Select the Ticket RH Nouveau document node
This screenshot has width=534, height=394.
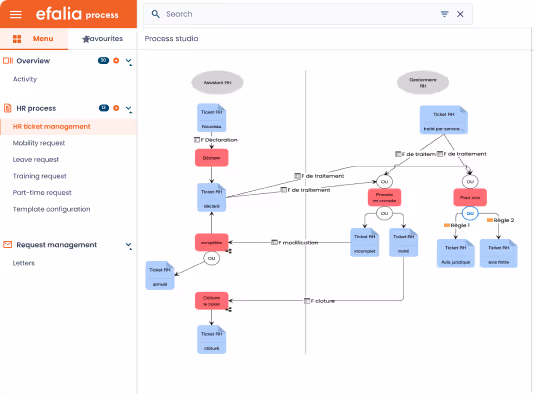[211, 117]
